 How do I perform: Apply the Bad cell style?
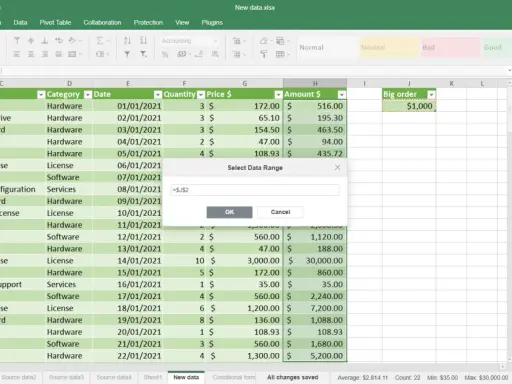point(451,47)
